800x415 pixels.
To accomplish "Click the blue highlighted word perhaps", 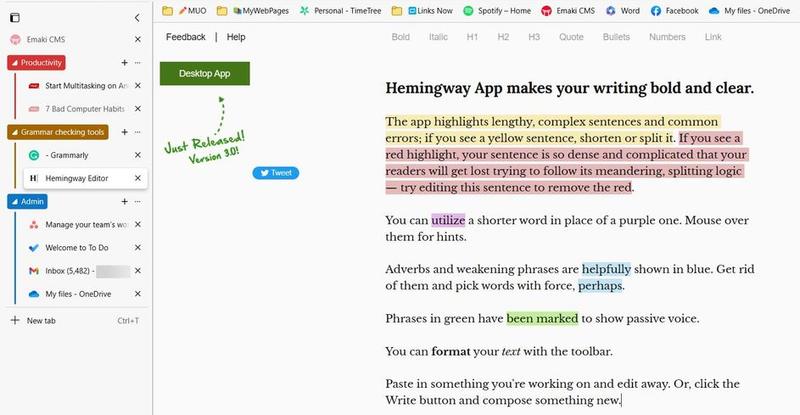I will click(600, 285).
